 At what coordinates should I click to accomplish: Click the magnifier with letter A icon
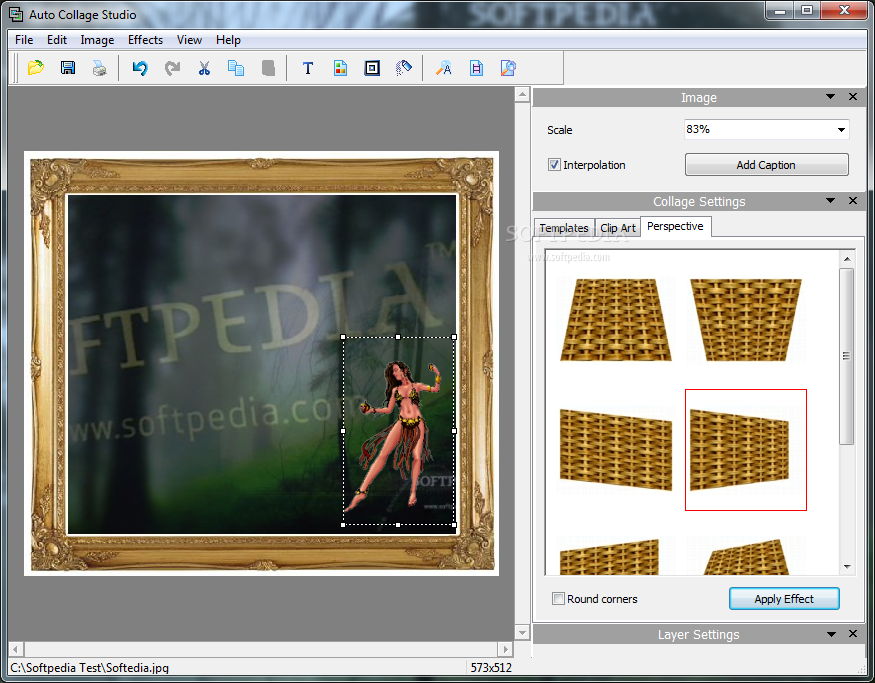444,68
